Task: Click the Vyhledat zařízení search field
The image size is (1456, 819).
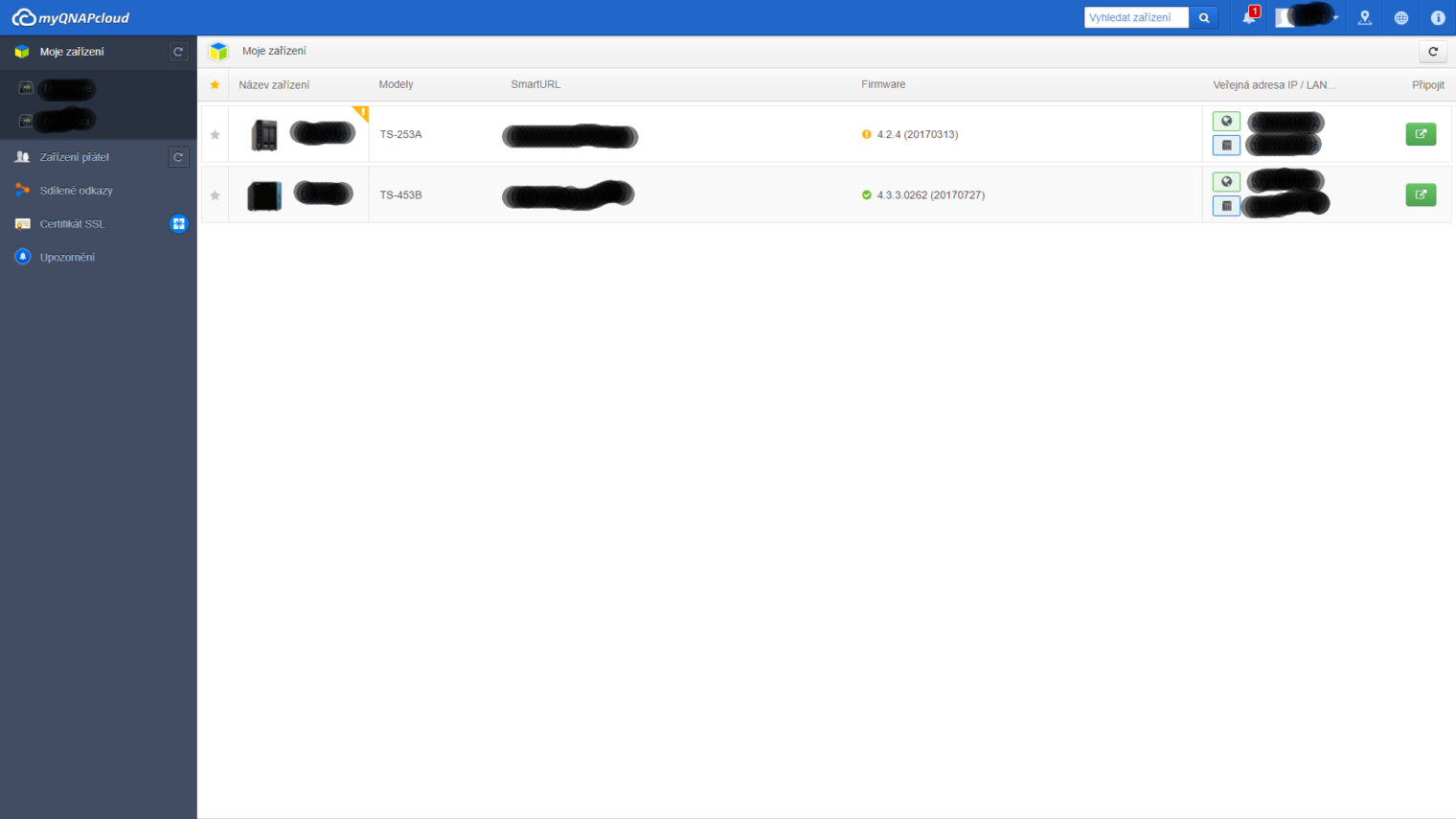Action: pyautogui.click(x=1136, y=17)
